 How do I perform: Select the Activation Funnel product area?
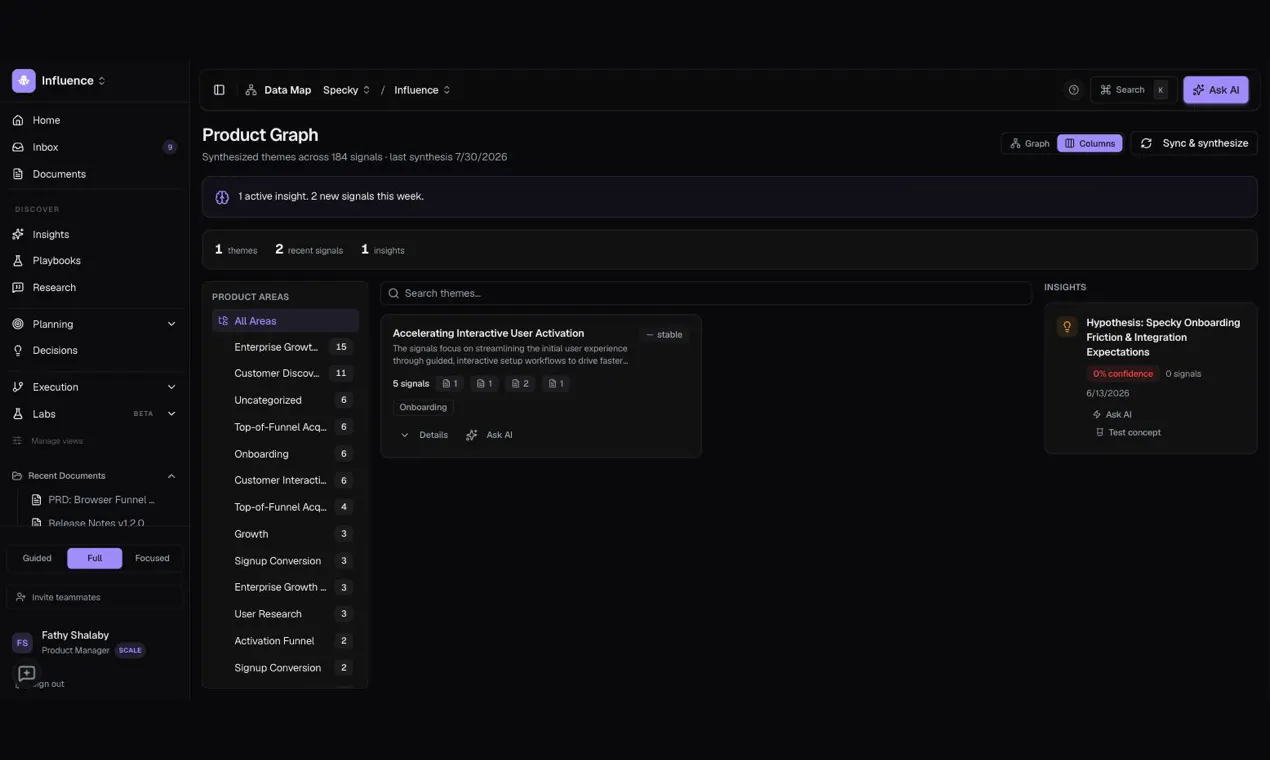pyautogui.click(x=285, y=641)
